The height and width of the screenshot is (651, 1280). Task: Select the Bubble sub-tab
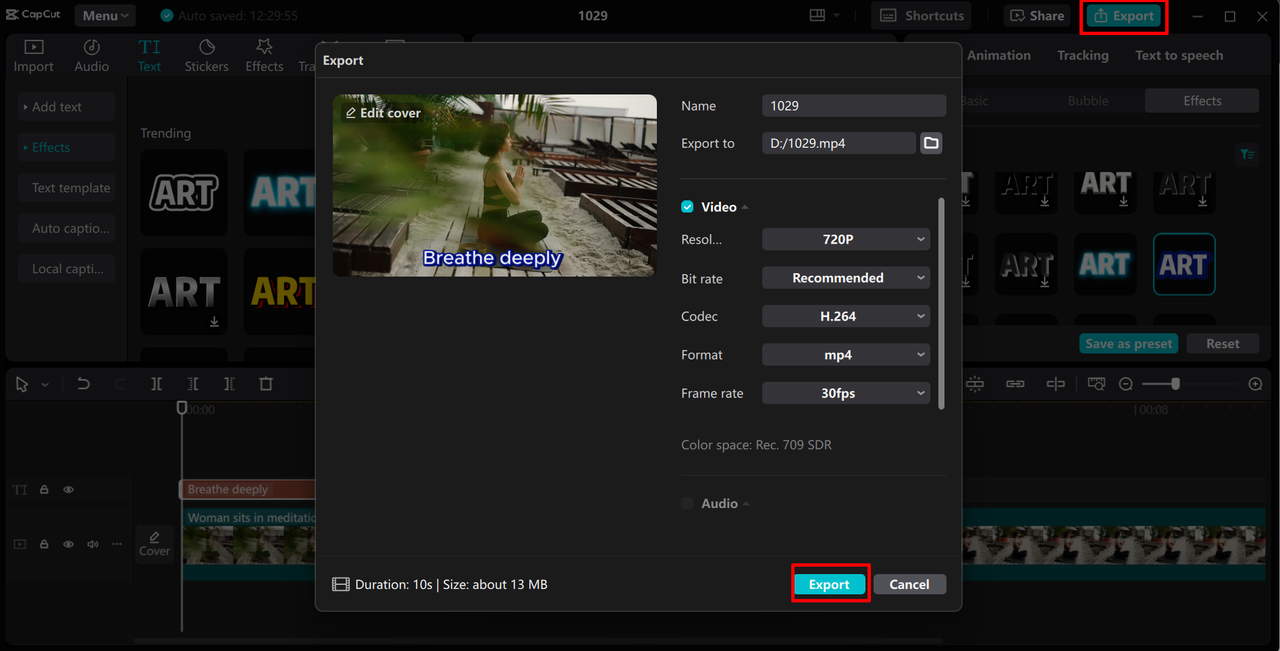coord(1088,101)
